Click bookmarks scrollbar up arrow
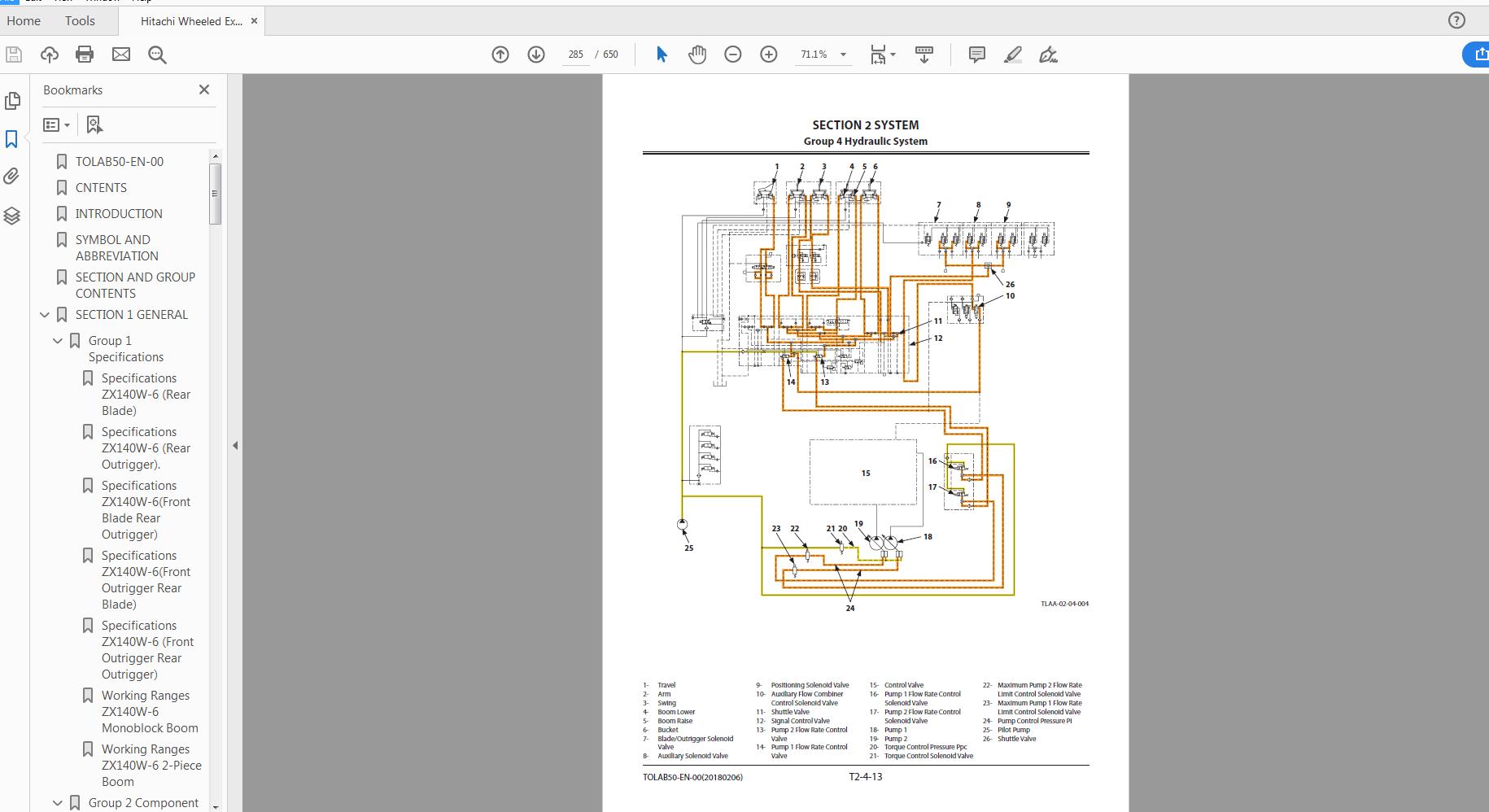 (x=215, y=155)
